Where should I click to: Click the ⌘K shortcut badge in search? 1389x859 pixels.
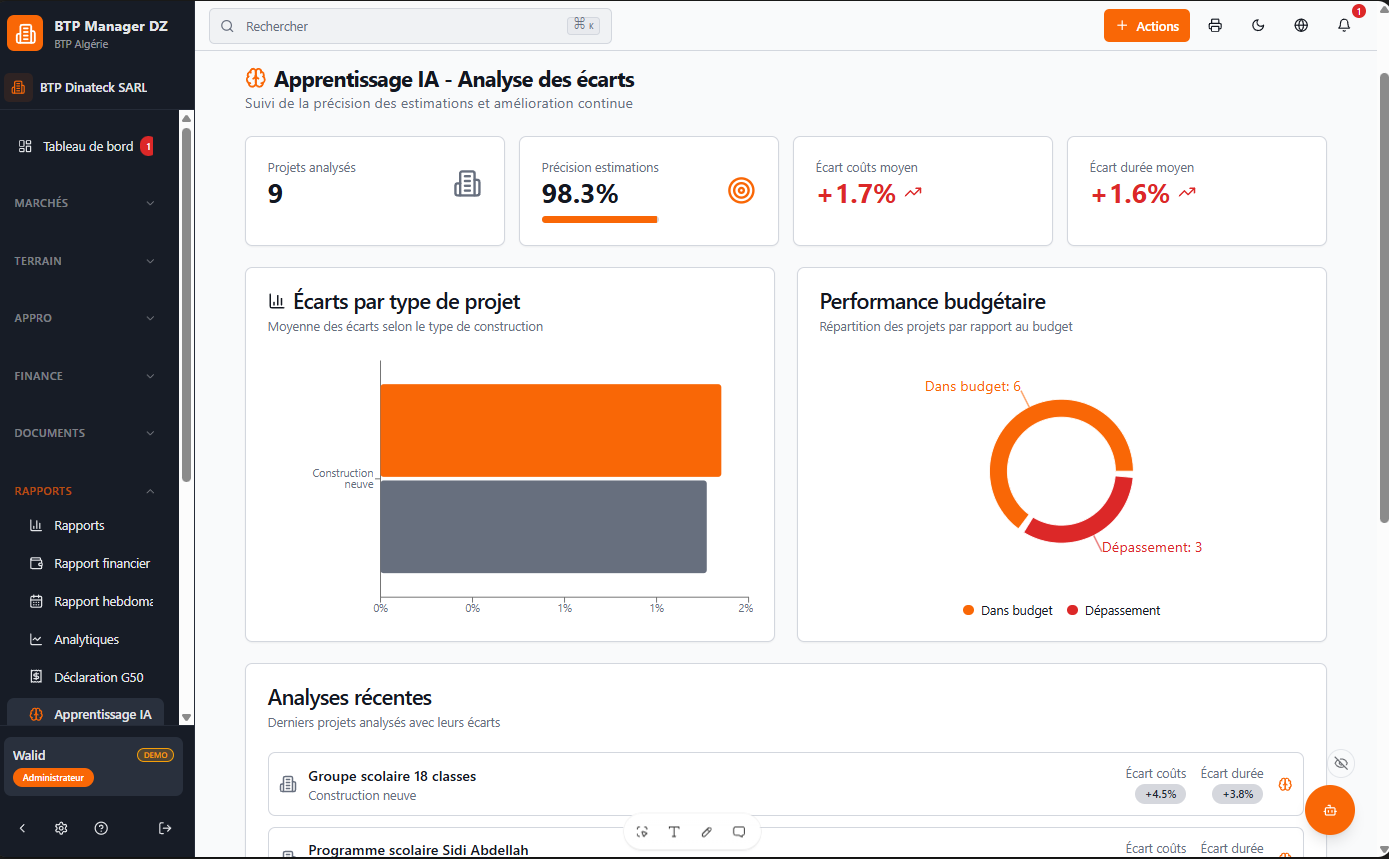pyautogui.click(x=583, y=26)
